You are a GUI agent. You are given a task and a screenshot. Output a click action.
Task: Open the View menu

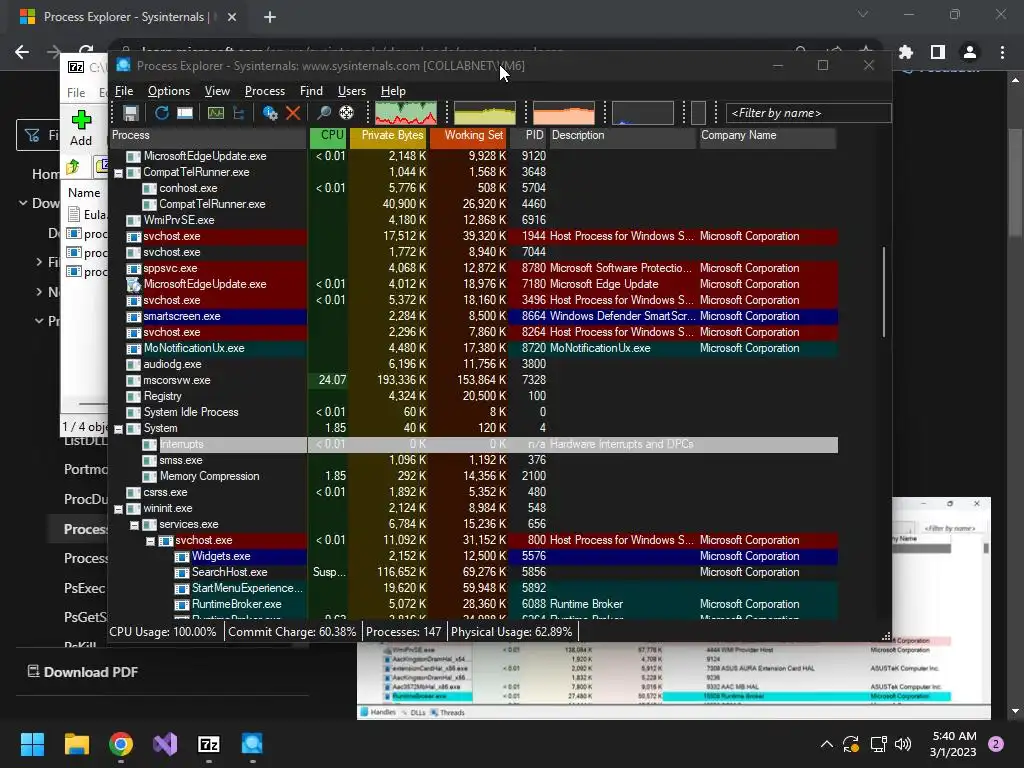pos(217,91)
